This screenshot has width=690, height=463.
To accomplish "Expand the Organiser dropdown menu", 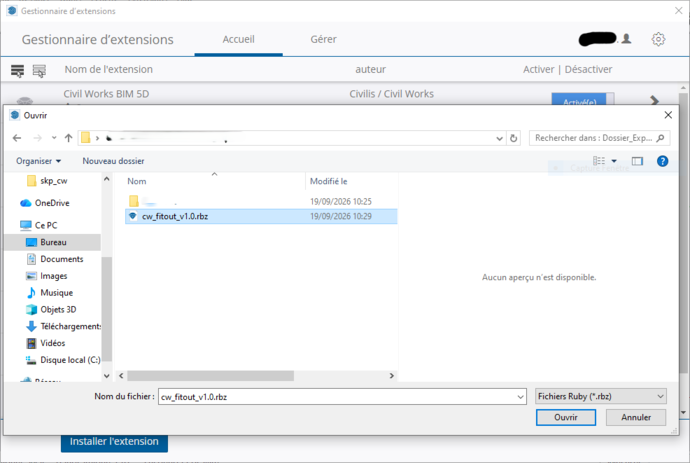I will [x=38, y=161].
